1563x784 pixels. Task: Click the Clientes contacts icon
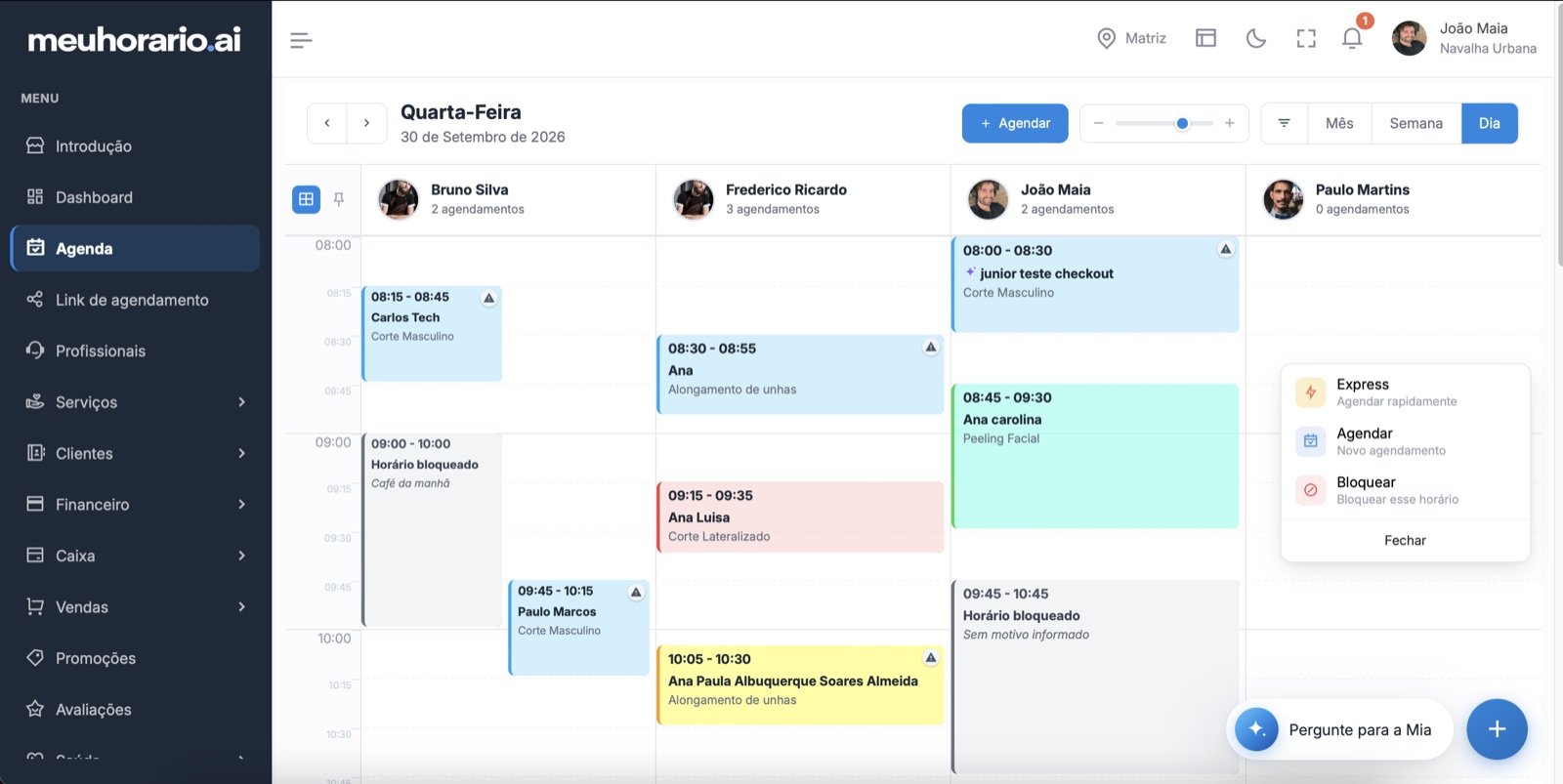35,452
